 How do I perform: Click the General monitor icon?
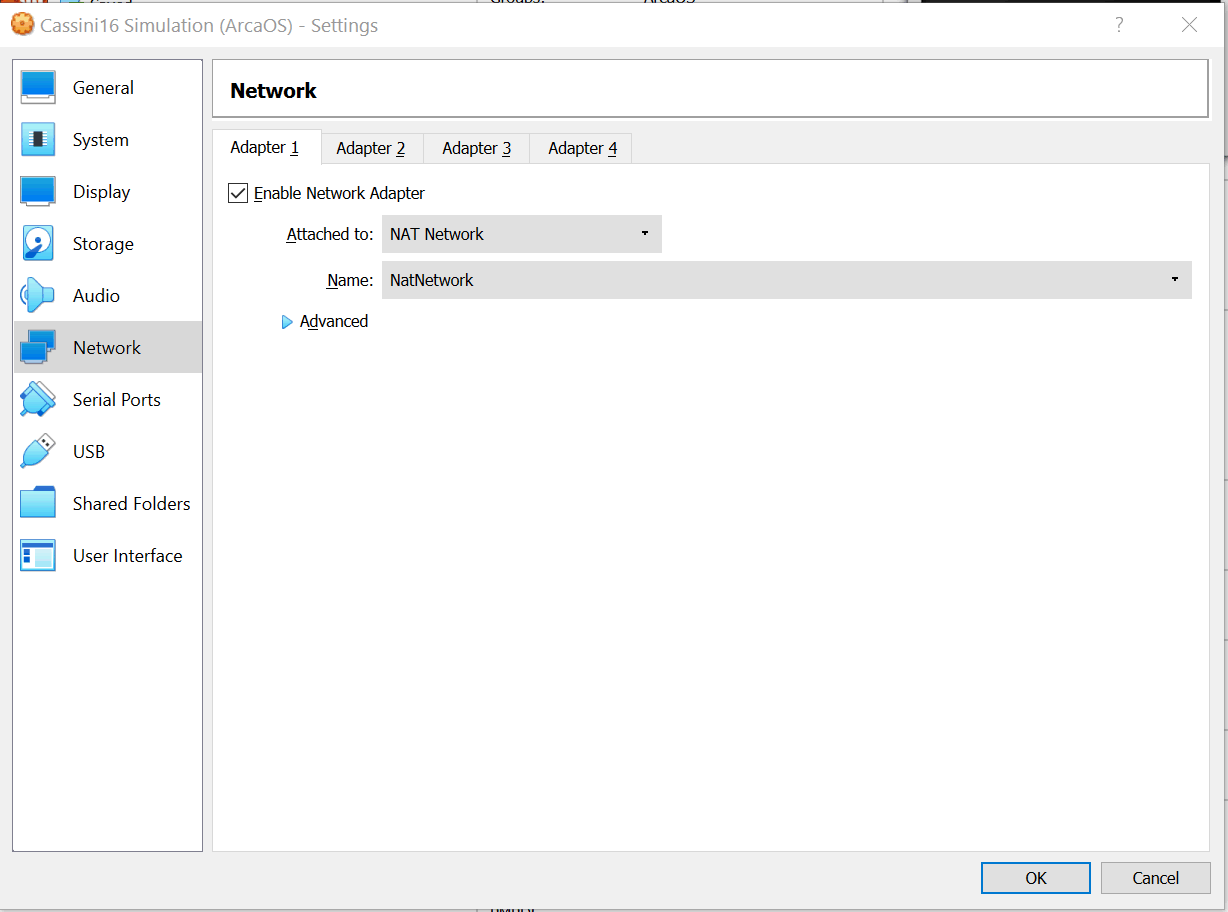coord(38,88)
